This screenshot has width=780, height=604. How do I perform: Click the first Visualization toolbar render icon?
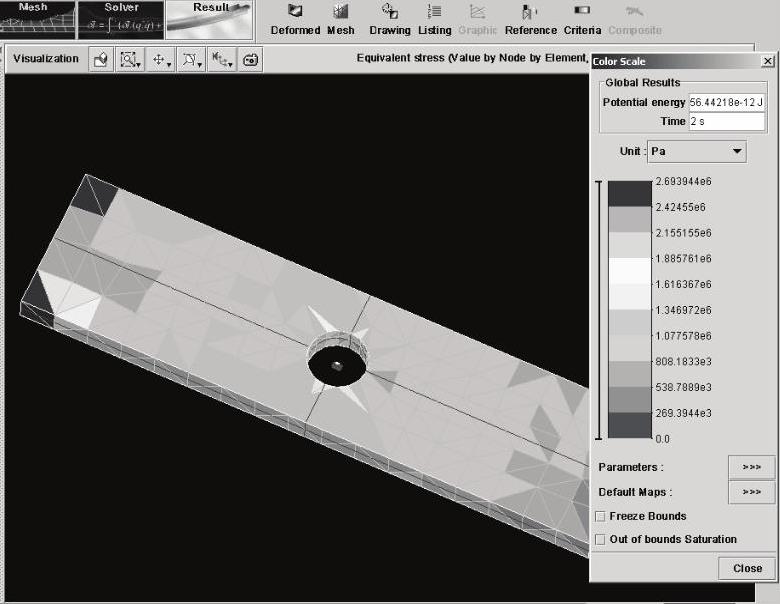100,60
